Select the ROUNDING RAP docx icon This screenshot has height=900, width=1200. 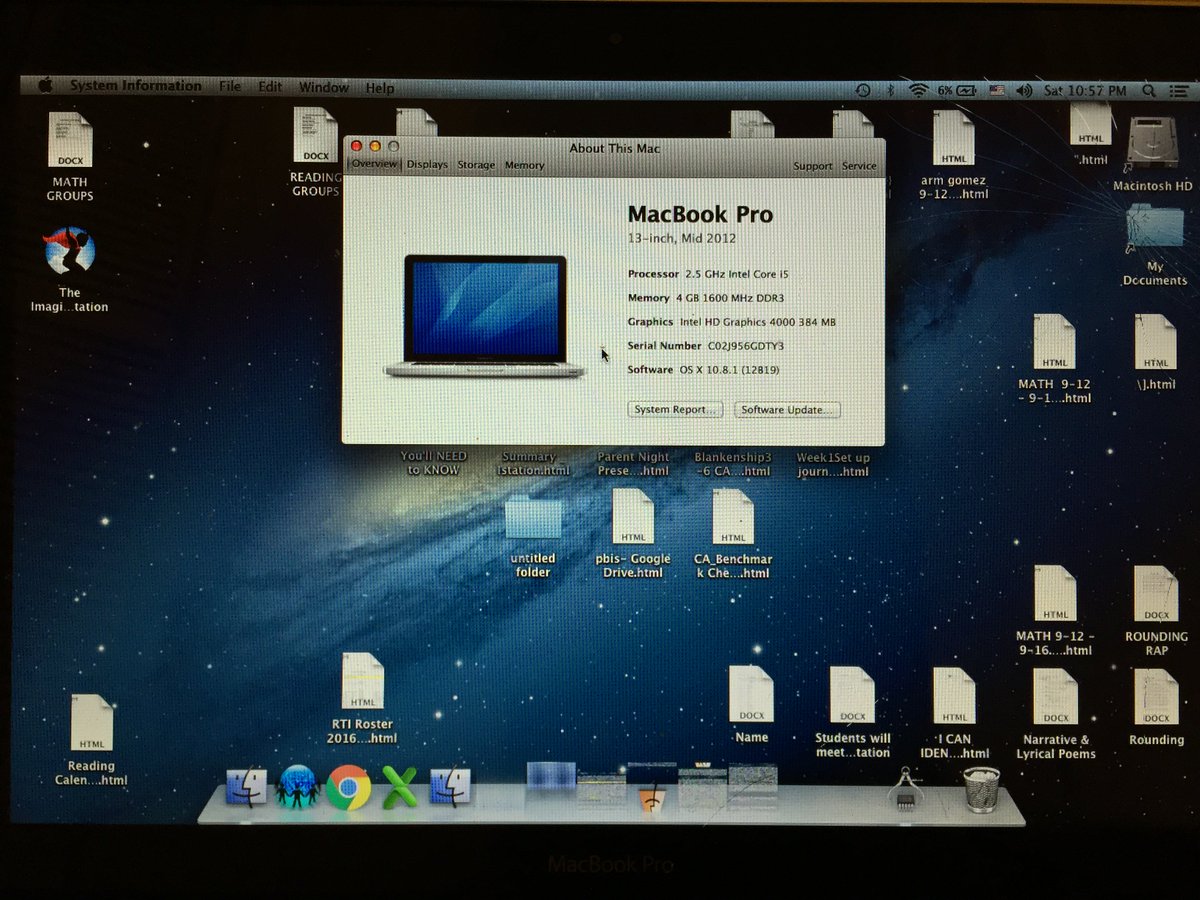coord(1156,594)
